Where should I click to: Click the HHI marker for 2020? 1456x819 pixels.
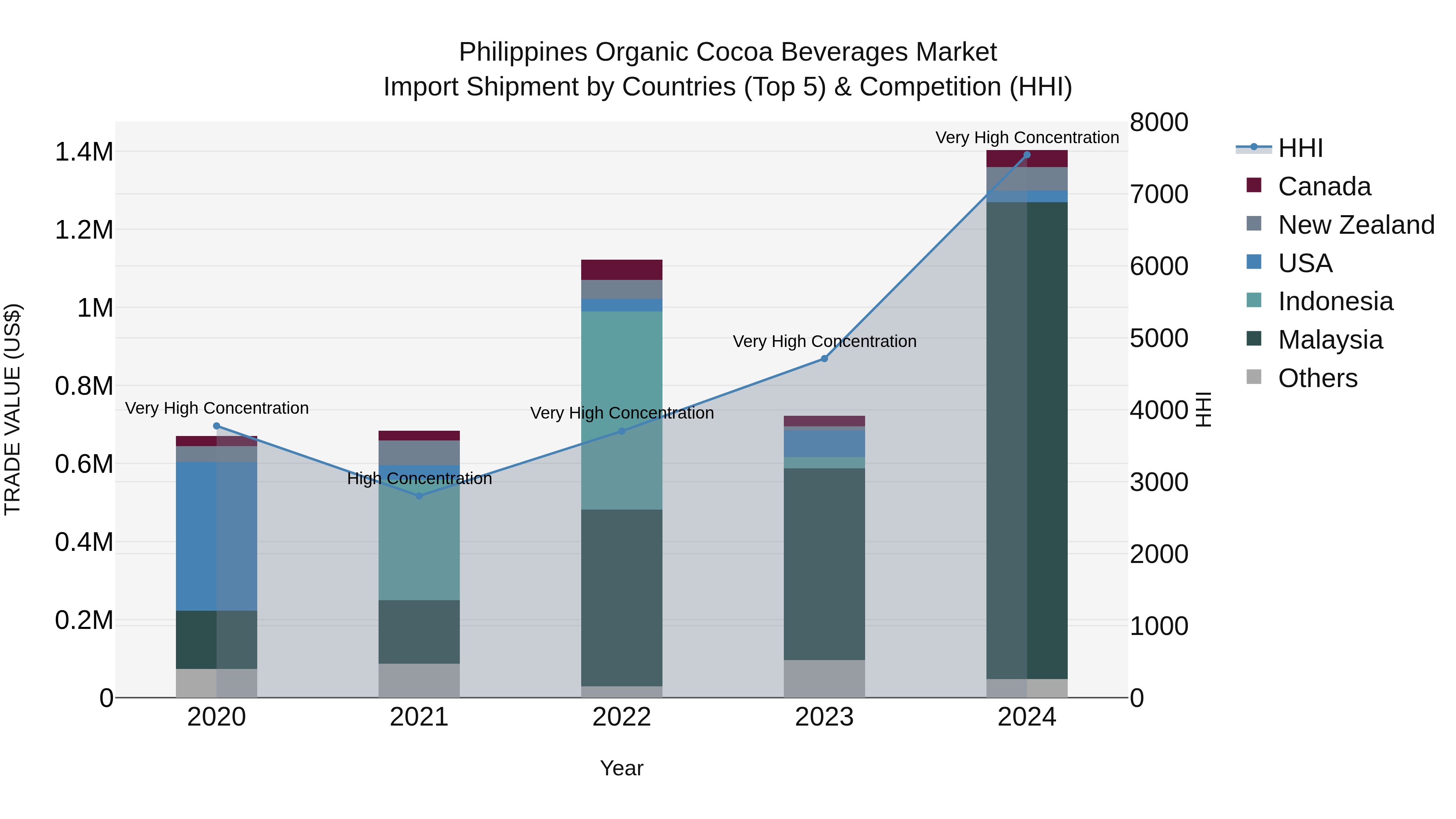click(216, 426)
